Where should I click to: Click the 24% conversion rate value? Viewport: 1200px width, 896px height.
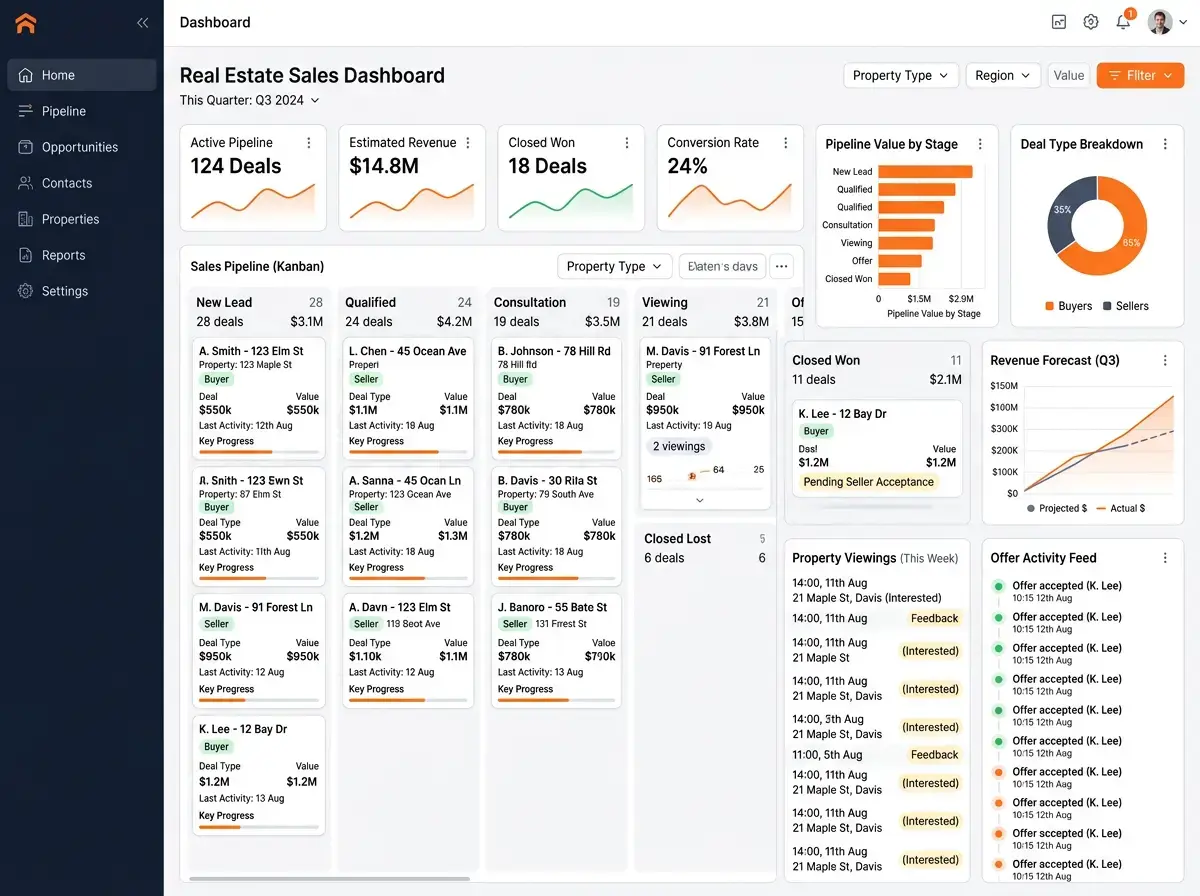[687, 166]
